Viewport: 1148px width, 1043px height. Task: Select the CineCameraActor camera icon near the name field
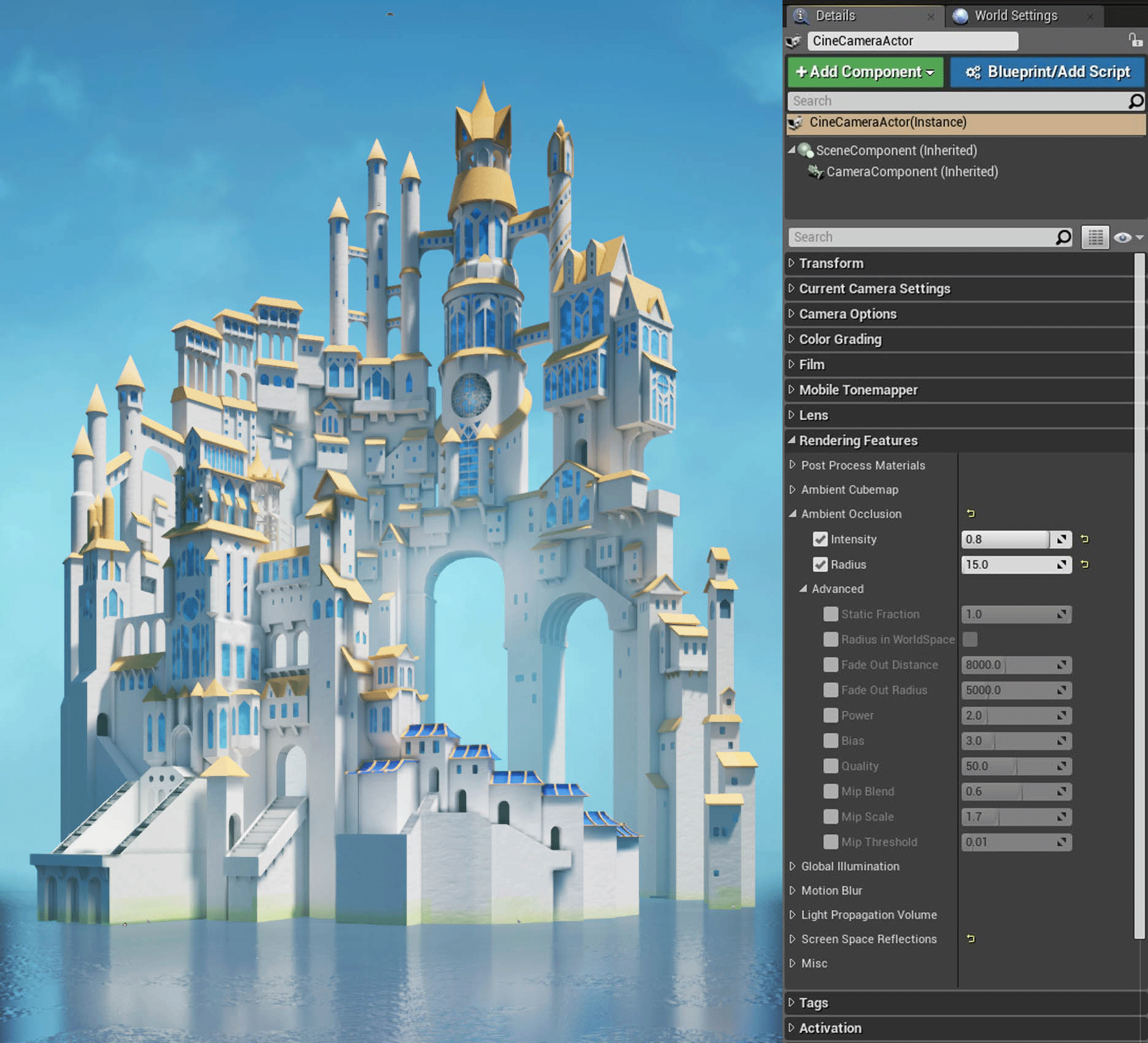pyautogui.click(x=795, y=40)
